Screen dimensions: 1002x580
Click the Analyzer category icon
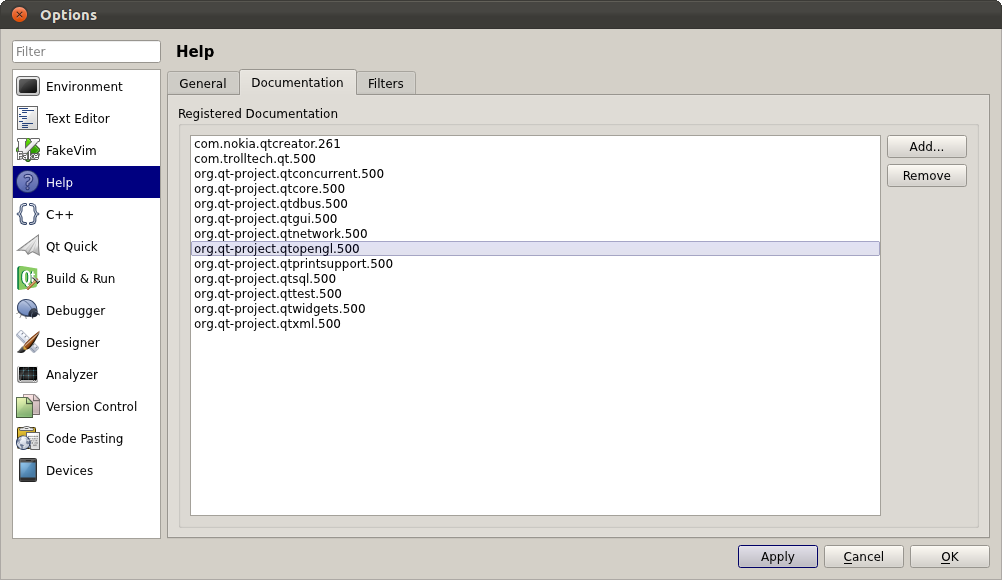(28, 375)
